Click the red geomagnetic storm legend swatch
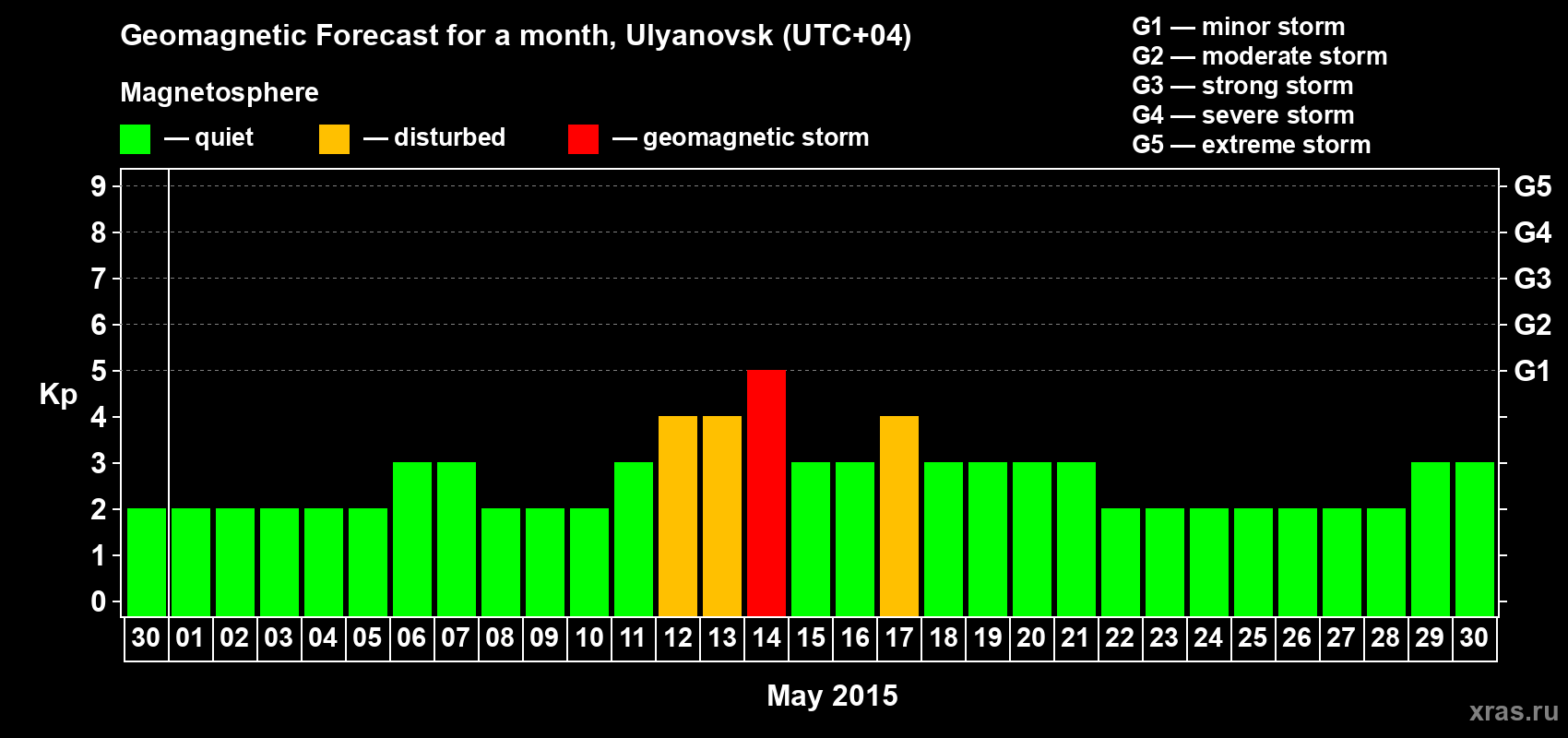Screen dimensions: 1568x738 click(583, 139)
